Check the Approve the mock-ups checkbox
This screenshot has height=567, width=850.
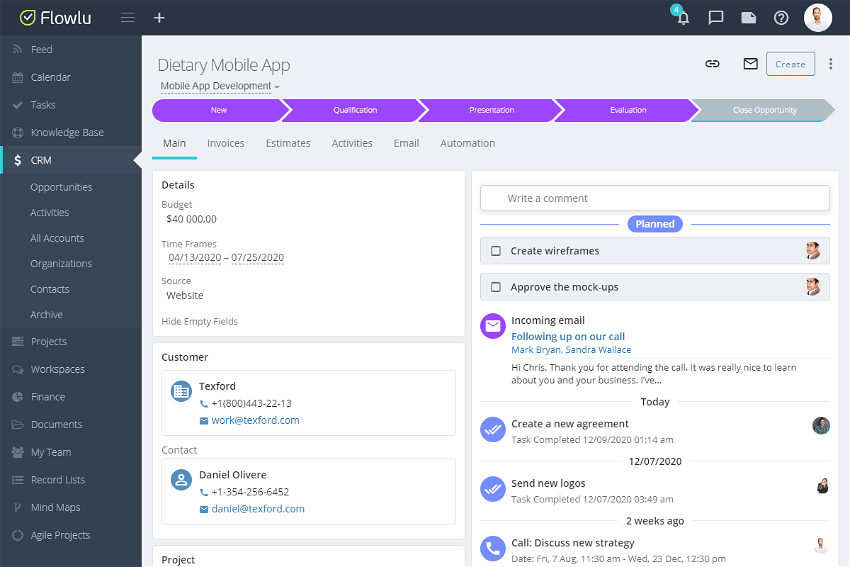click(496, 287)
